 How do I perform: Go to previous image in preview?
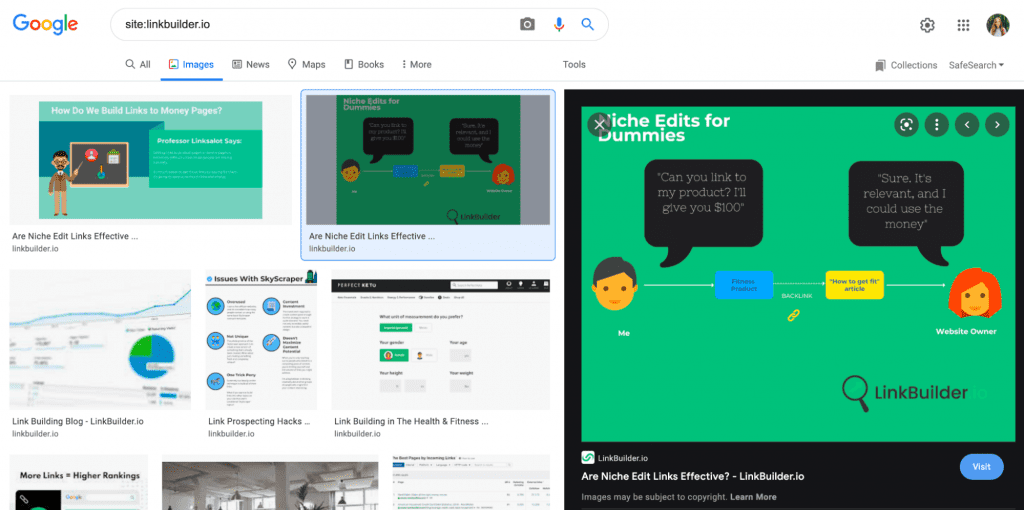(x=967, y=124)
